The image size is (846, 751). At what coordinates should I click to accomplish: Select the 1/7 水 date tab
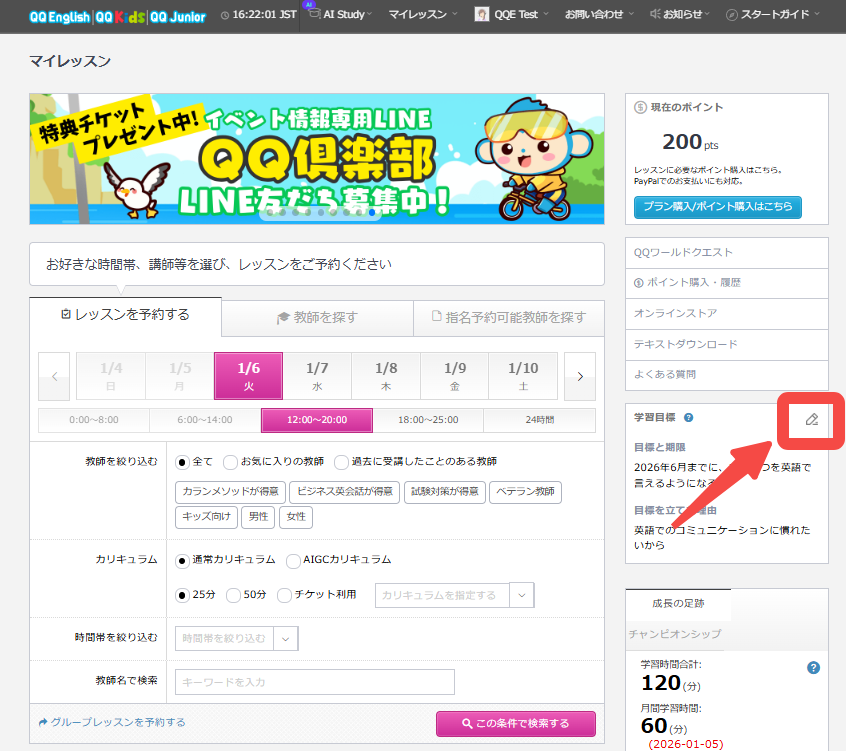click(x=317, y=376)
